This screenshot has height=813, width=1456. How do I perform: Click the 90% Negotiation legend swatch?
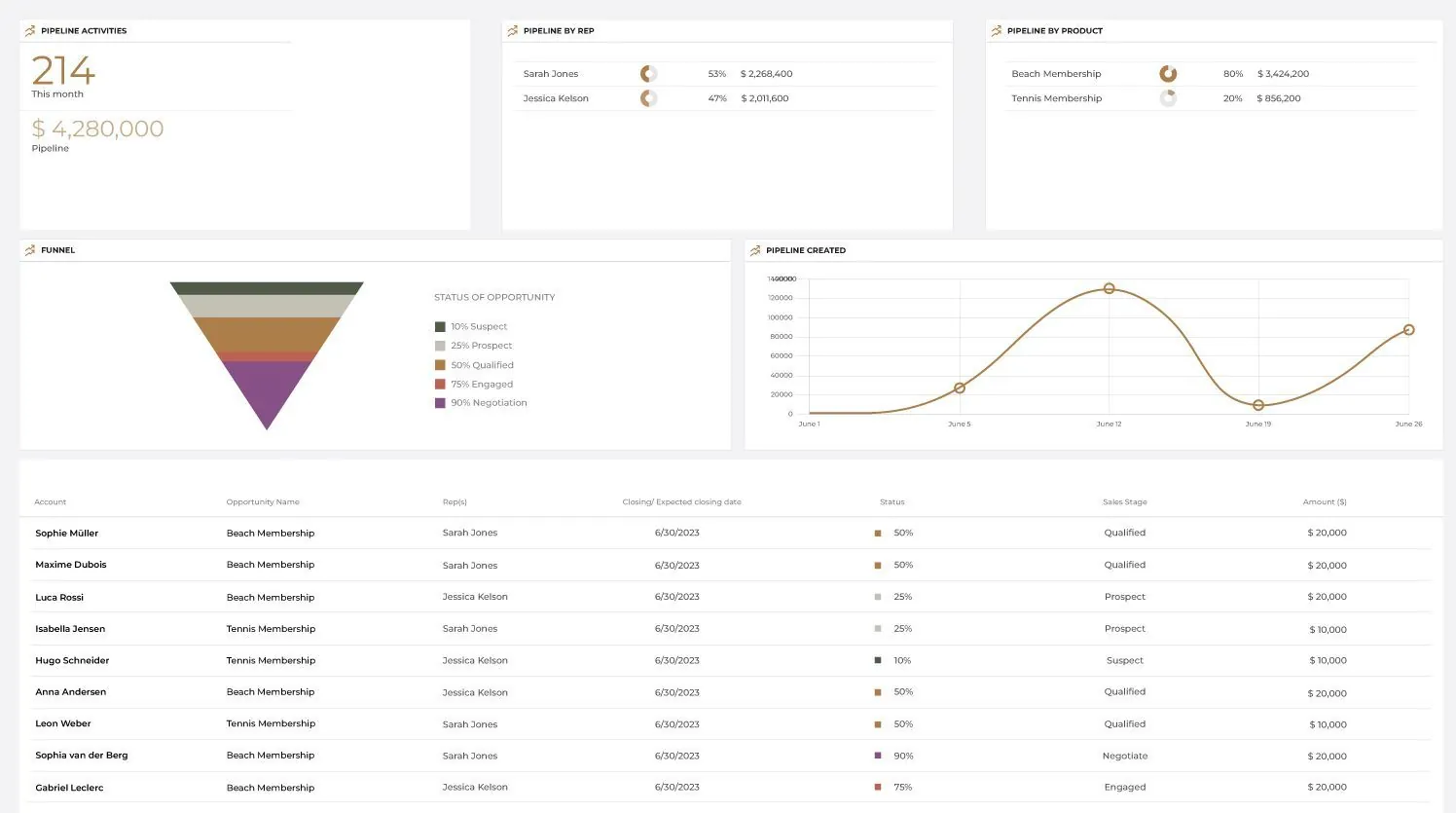point(440,403)
